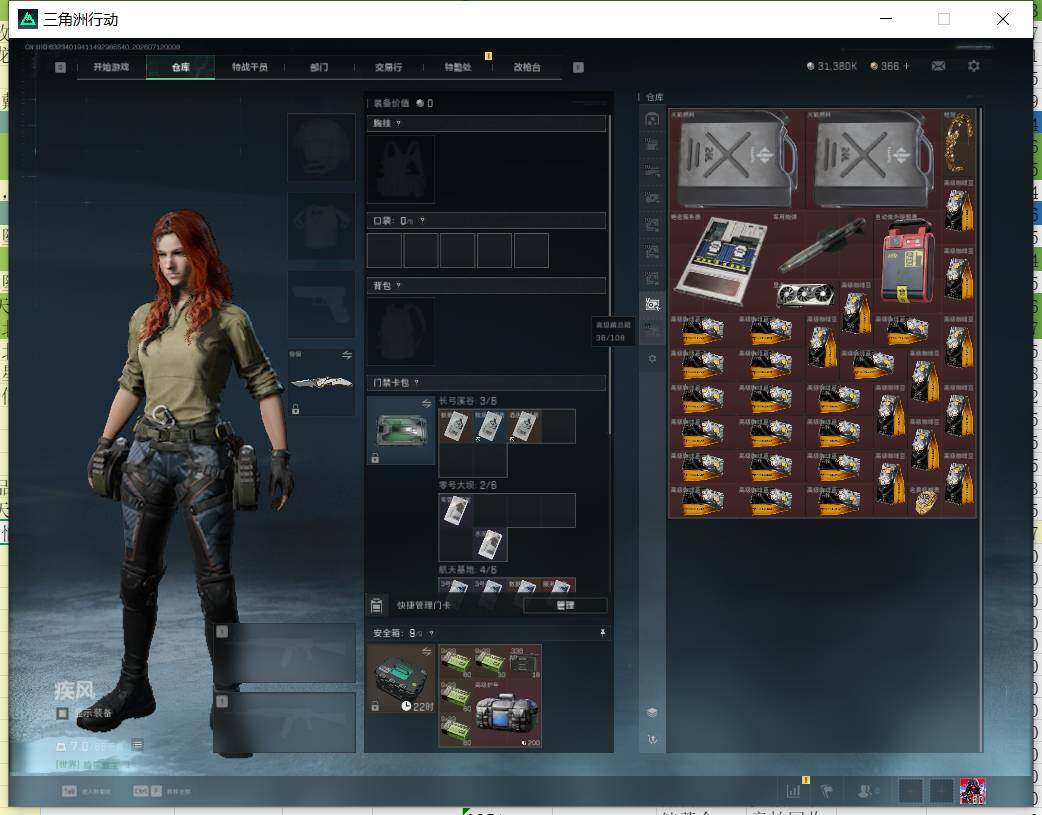The height and width of the screenshot is (815, 1042).
Task: Expand the warehouse with top sidebar icon
Action: pos(652,120)
